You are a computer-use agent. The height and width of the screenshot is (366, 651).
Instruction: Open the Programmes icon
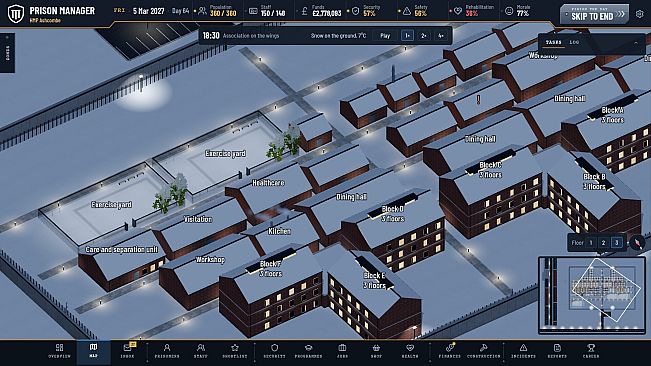[308, 347]
